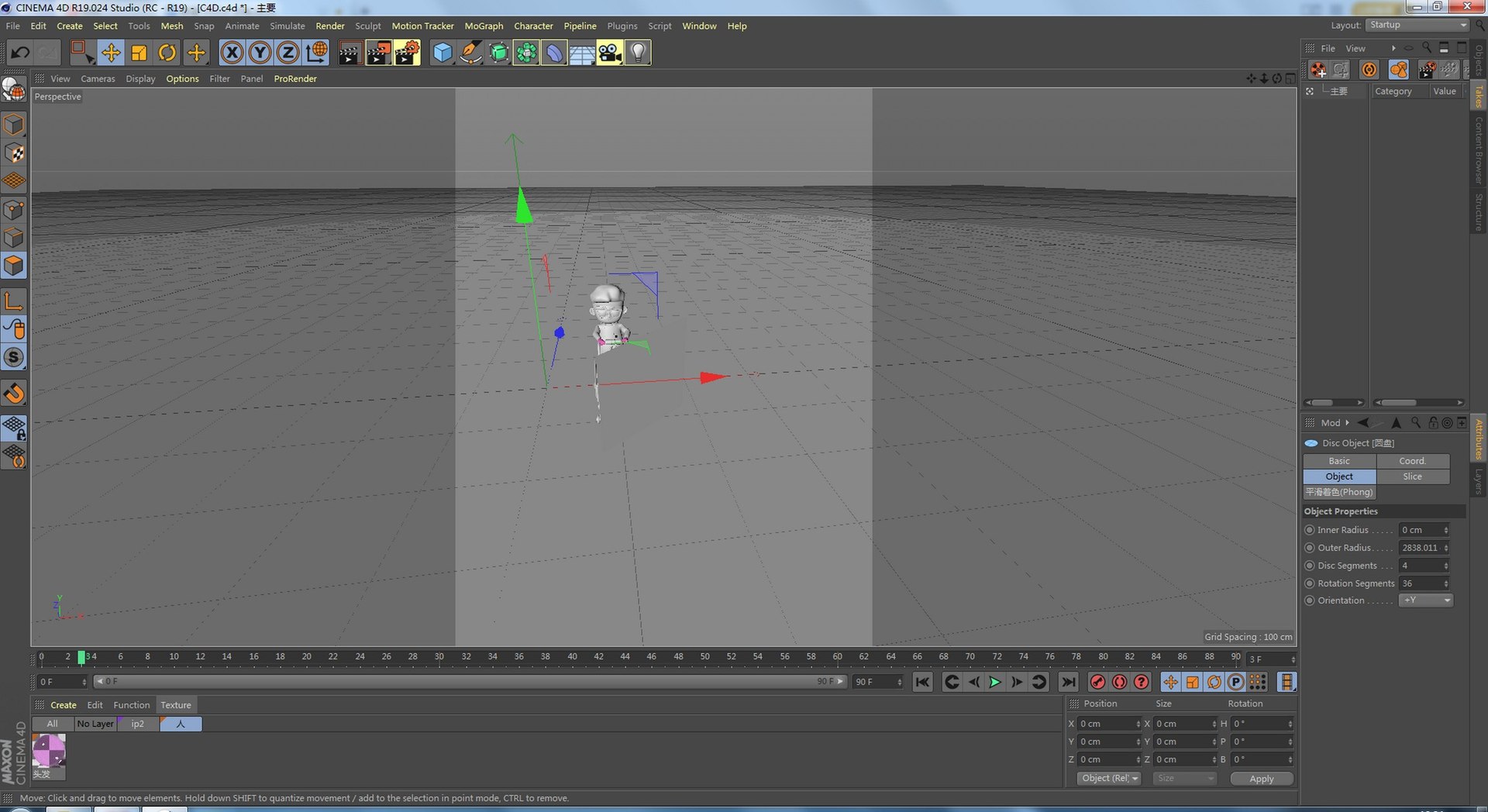Image resolution: width=1488 pixels, height=812 pixels.
Task: Switch to Edges mode
Action: (14, 237)
